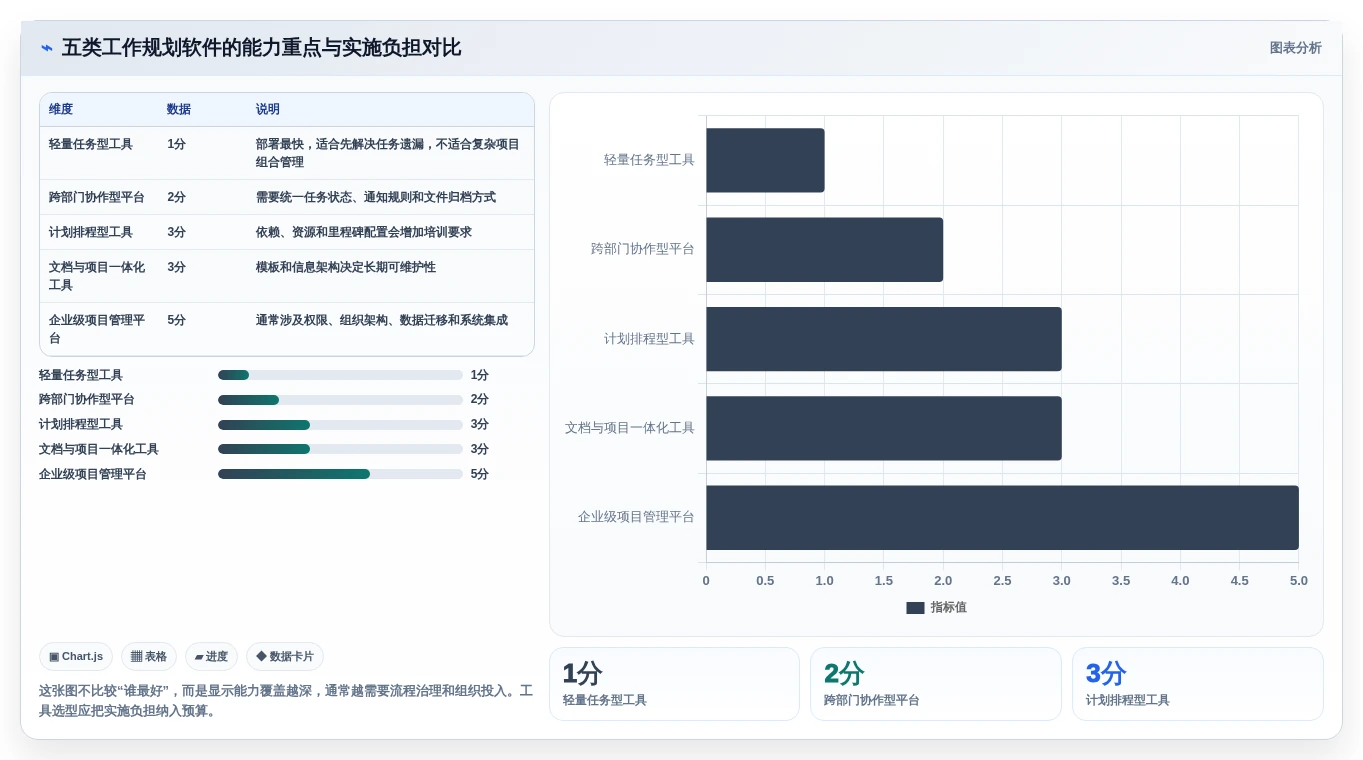Click the 维度 column header
Viewport: 1363px width, 760px height.
tap(61, 109)
